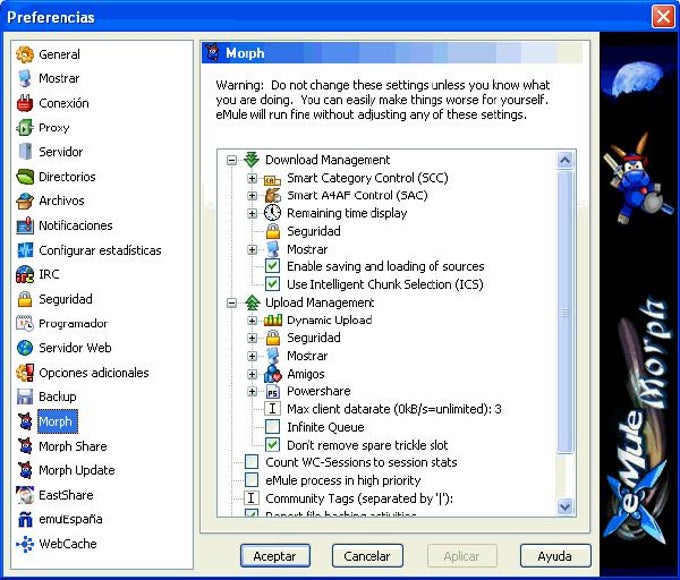Screen dimensions: 680x580
Task: Uncheck Enable saving and loading of sources
Action: point(272,266)
